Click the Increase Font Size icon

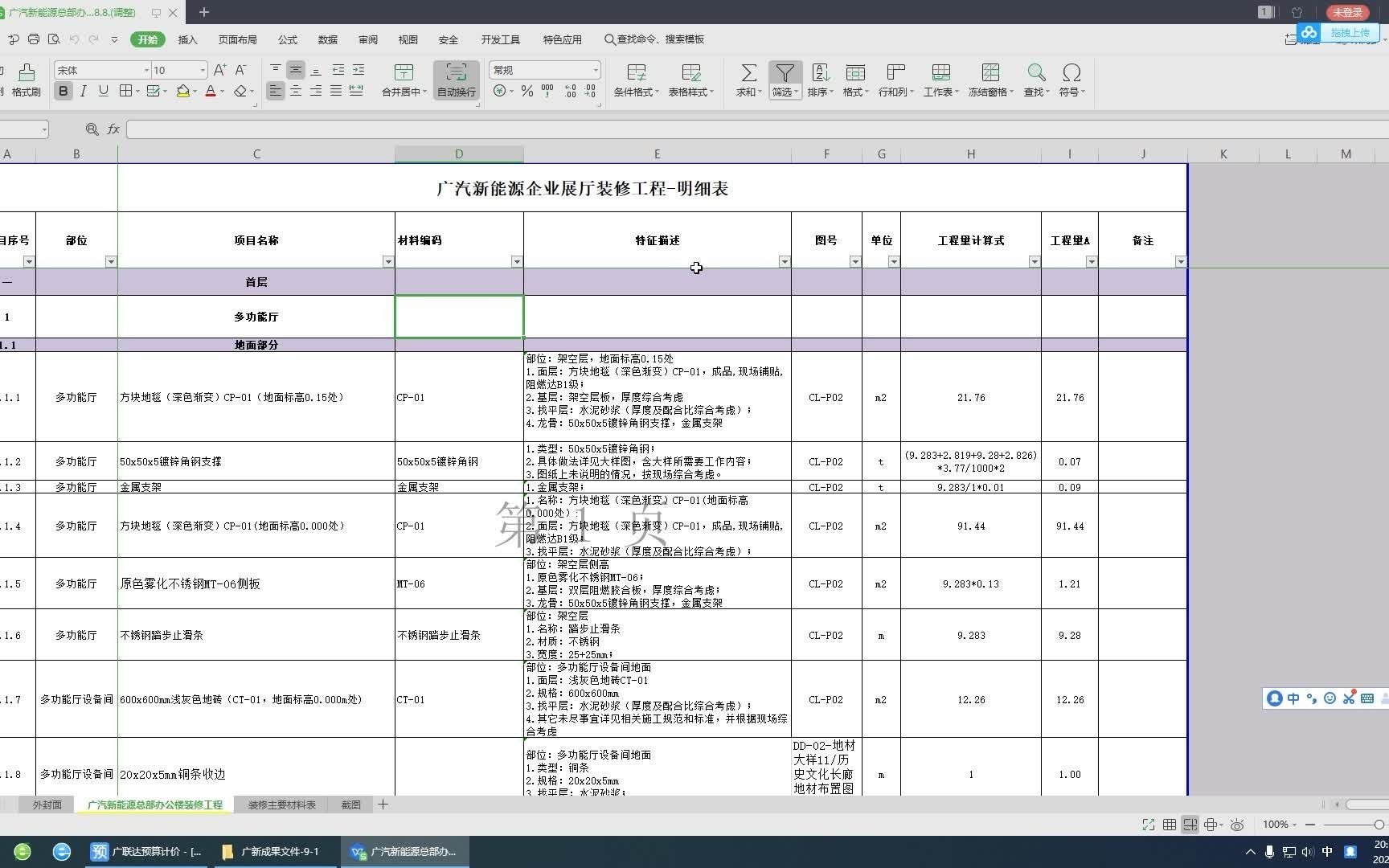(220, 70)
